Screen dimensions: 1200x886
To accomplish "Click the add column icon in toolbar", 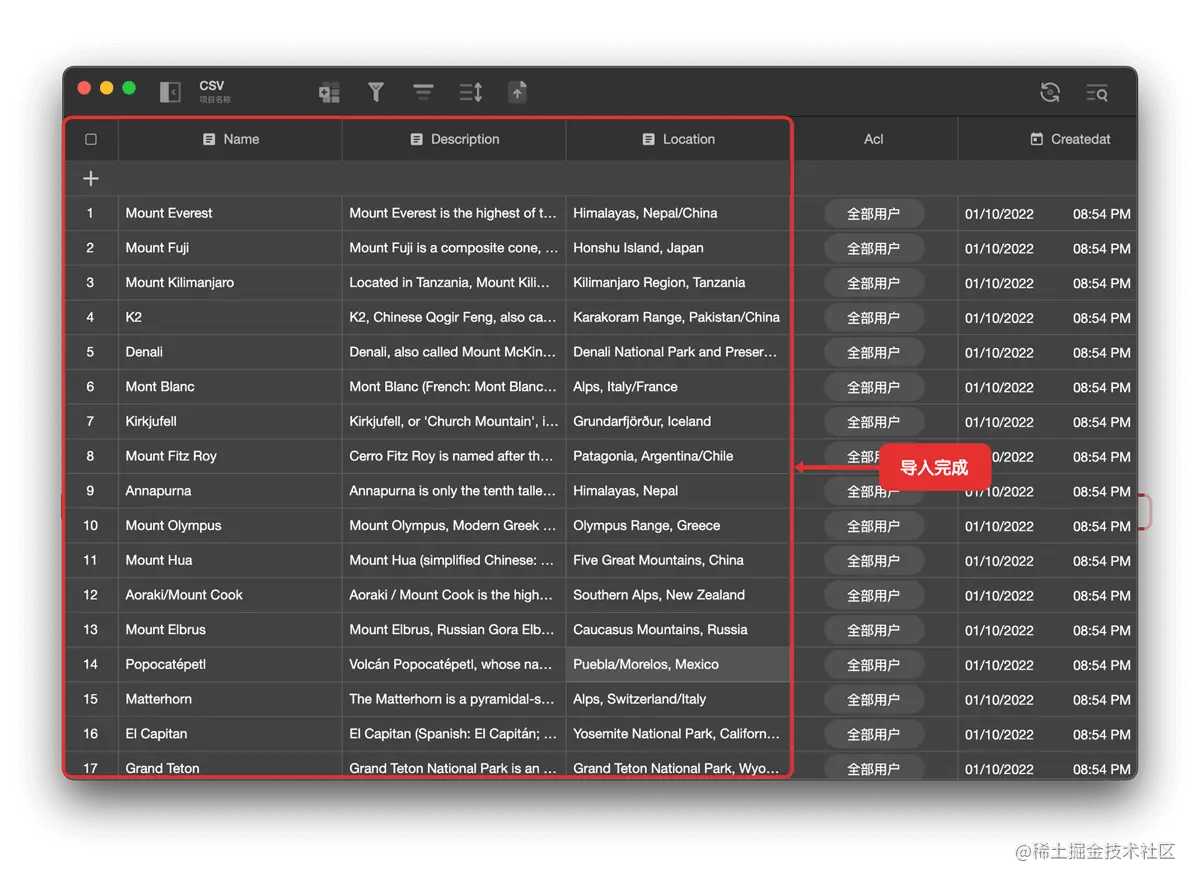I will (x=329, y=92).
